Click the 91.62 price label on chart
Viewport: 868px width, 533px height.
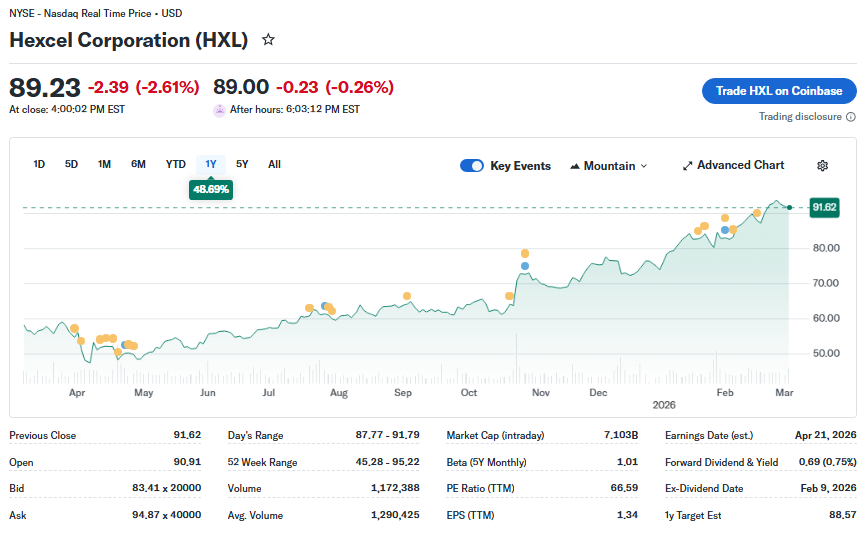(x=824, y=208)
